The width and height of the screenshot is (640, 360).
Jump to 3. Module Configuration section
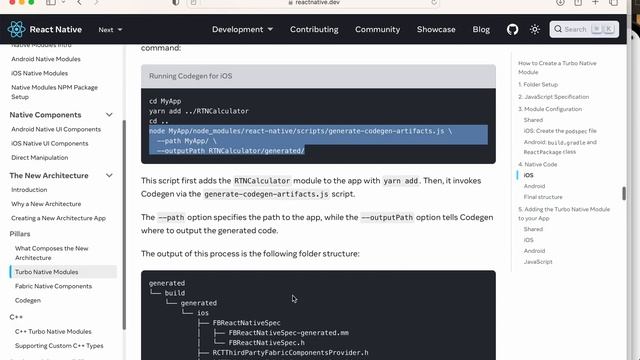click(x=550, y=109)
